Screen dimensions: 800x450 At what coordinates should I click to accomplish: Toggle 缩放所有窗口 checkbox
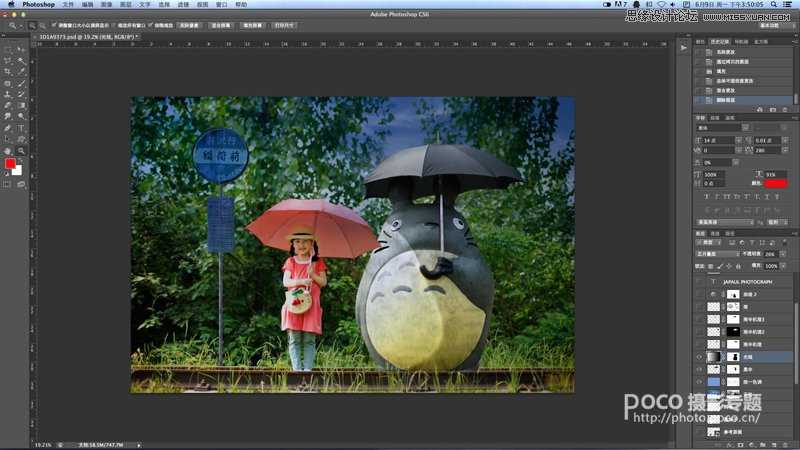coord(114,25)
